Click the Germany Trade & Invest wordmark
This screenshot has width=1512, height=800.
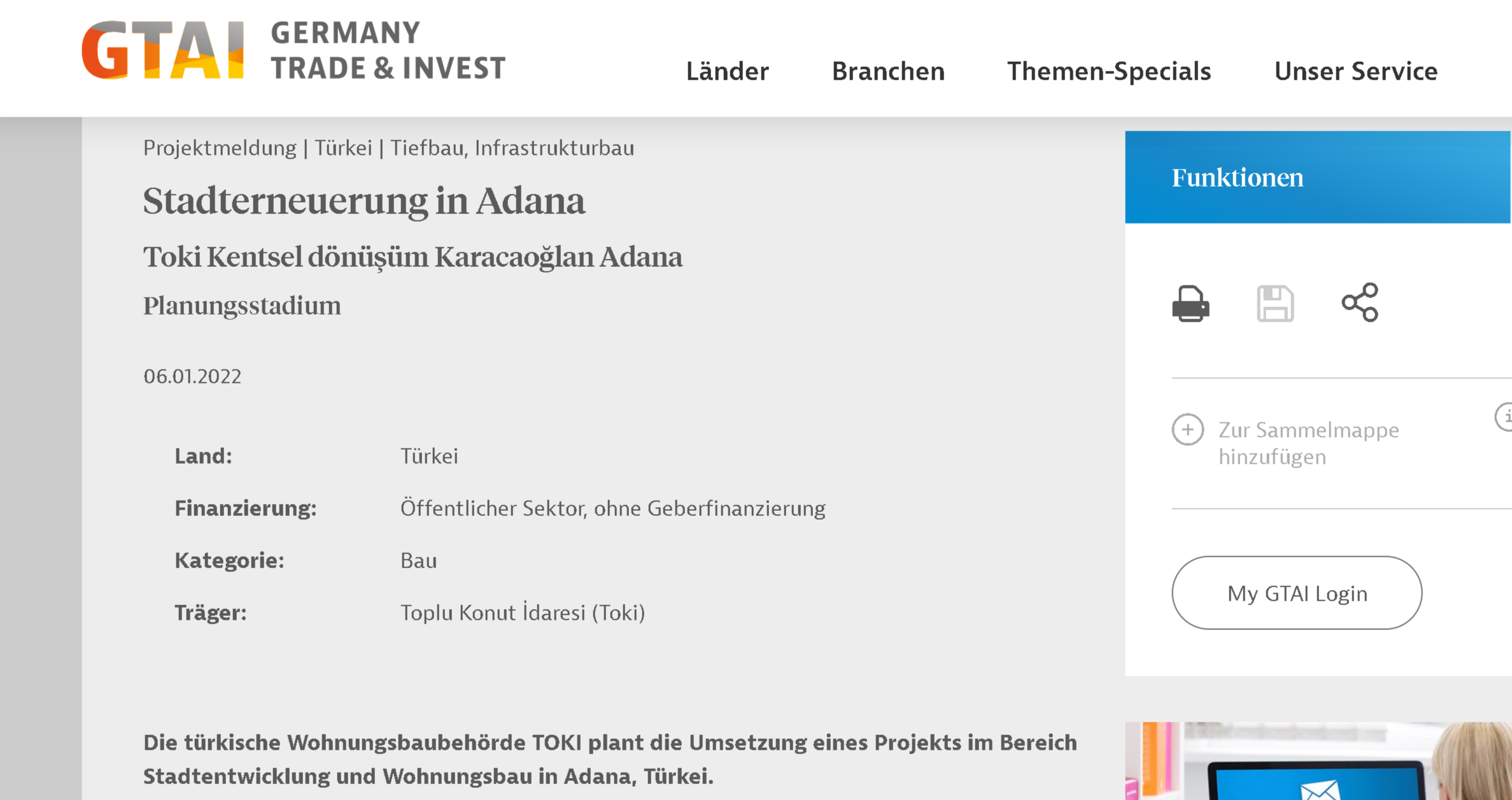(388, 51)
